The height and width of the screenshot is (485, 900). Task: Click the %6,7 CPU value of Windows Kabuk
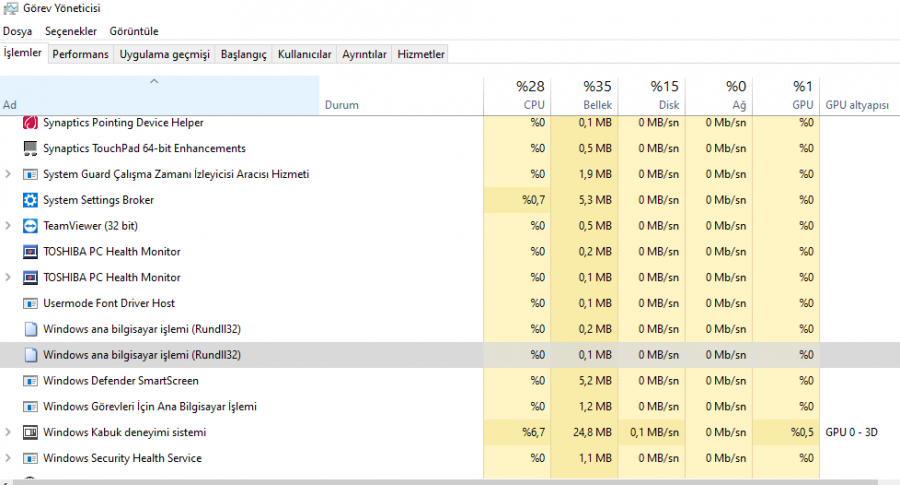533,432
